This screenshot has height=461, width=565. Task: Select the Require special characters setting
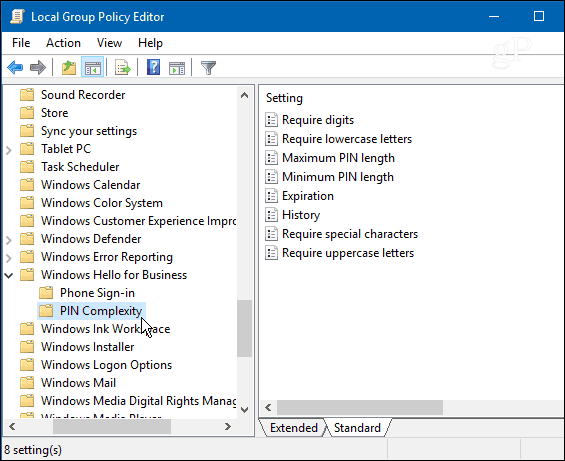tap(350, 234)
